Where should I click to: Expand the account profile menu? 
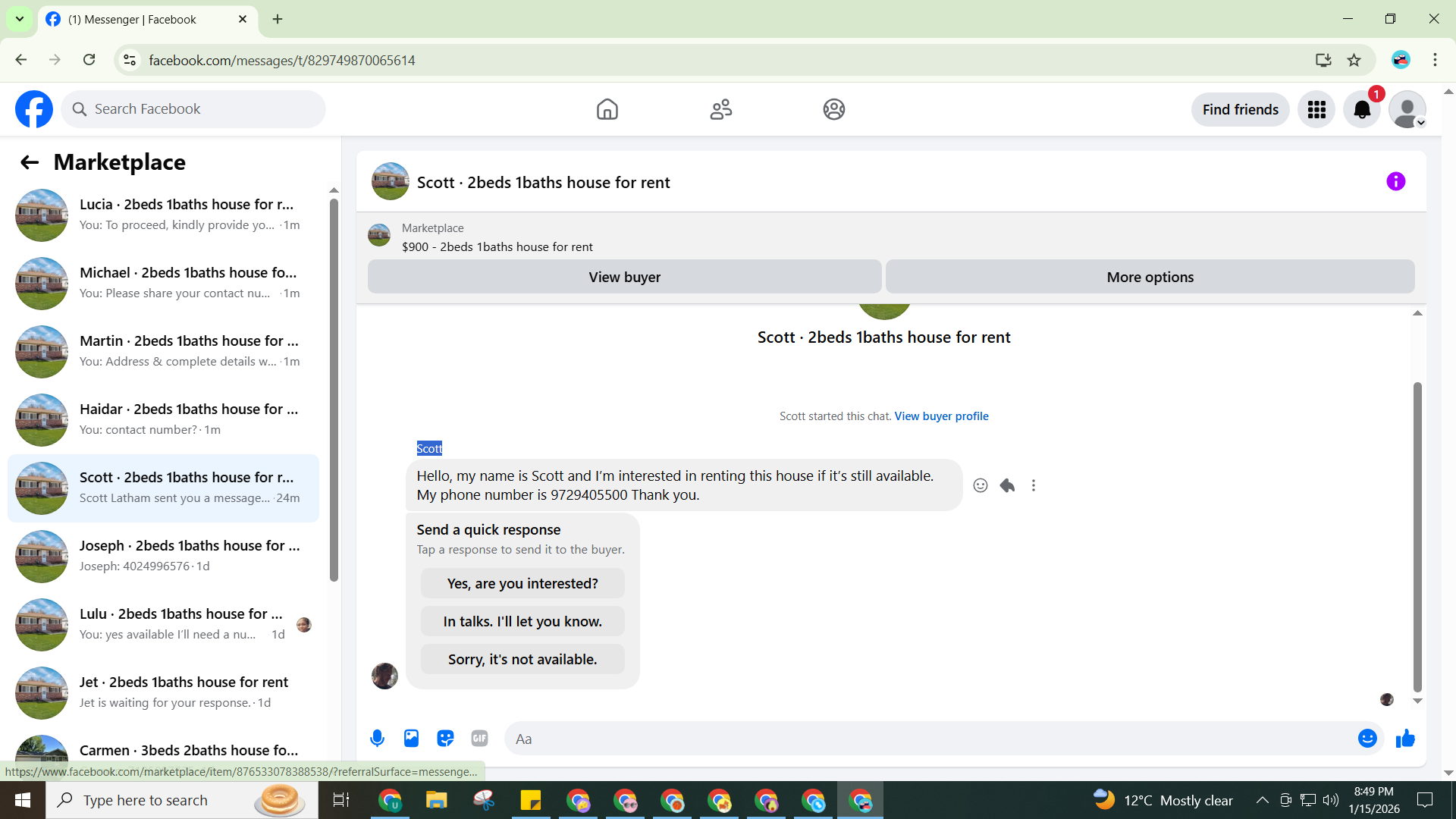pyautogui.click(x=1407, y=110)
